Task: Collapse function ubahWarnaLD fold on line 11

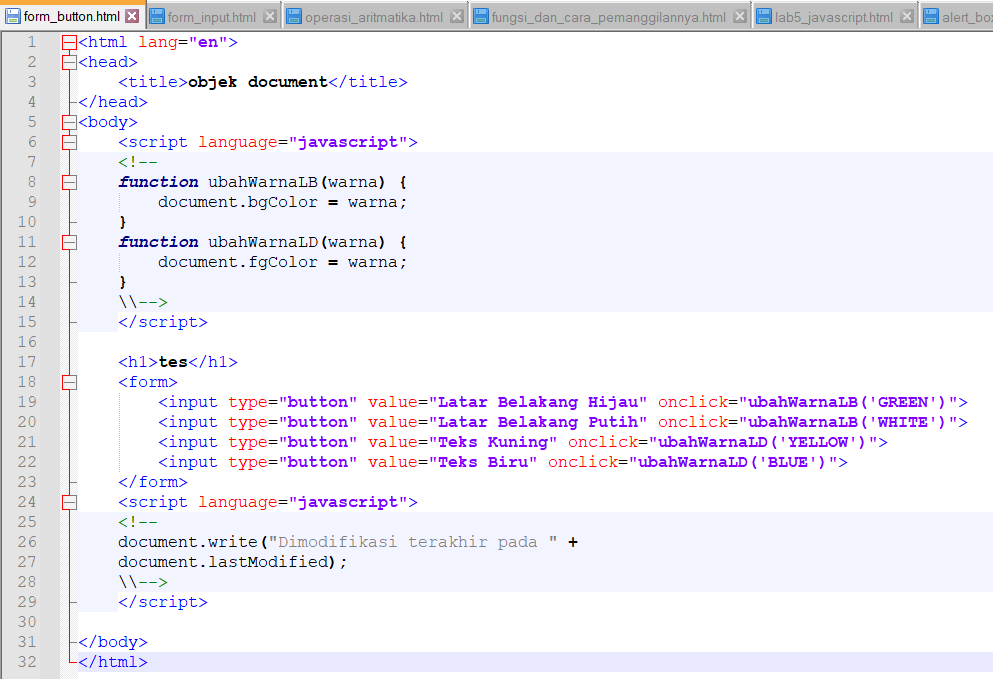Action: click(x=70, y=242)
